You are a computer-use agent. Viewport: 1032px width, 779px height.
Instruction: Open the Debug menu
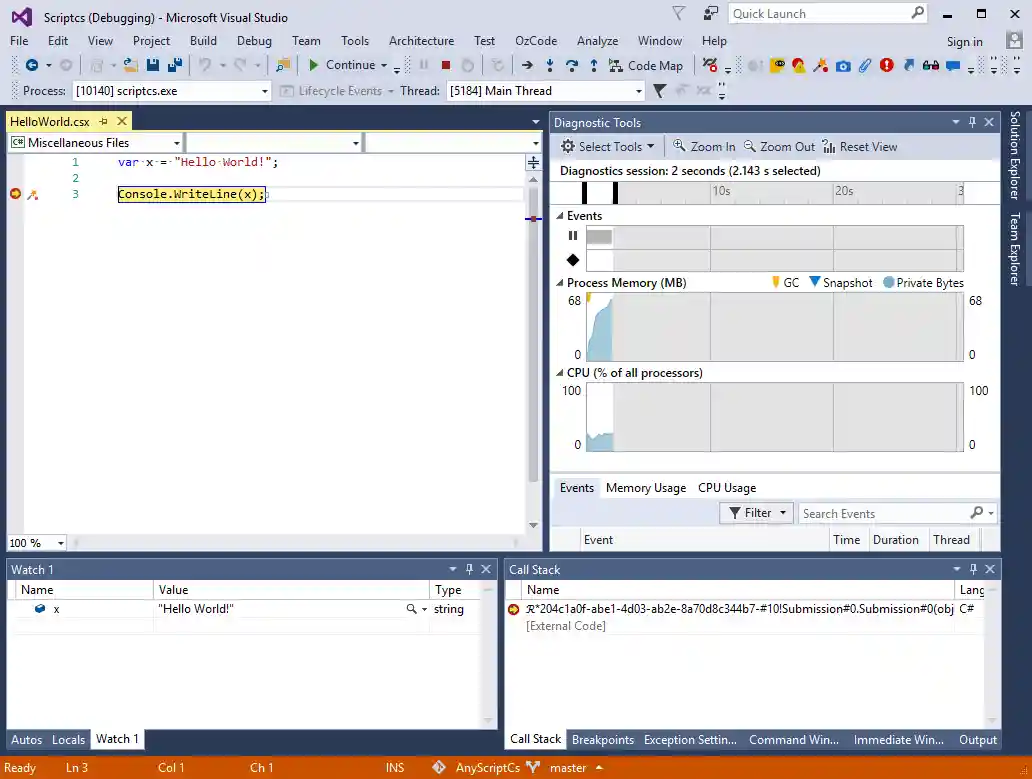(254, 41)
